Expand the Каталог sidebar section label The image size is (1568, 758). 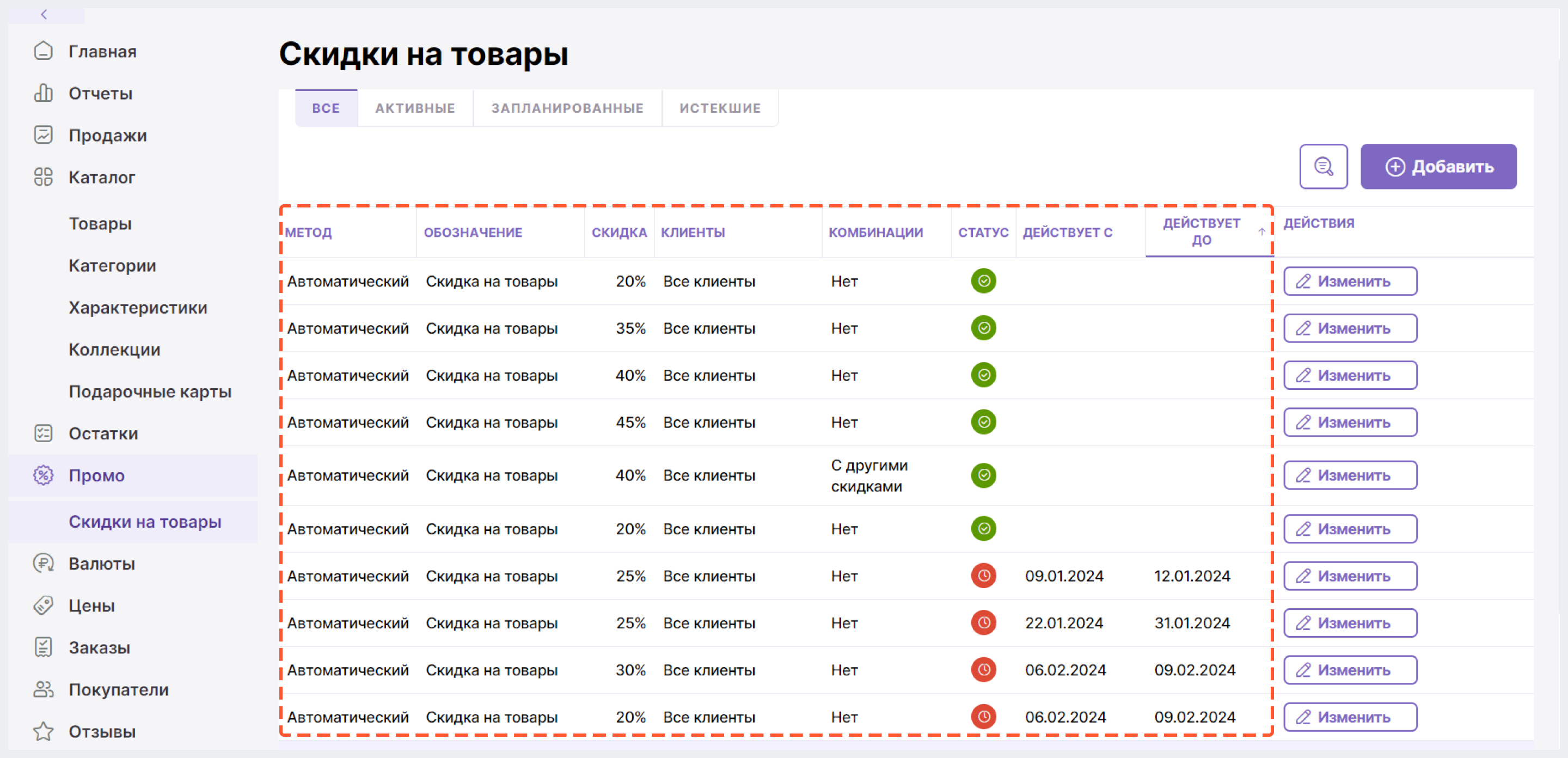click(x=102, y=177)
